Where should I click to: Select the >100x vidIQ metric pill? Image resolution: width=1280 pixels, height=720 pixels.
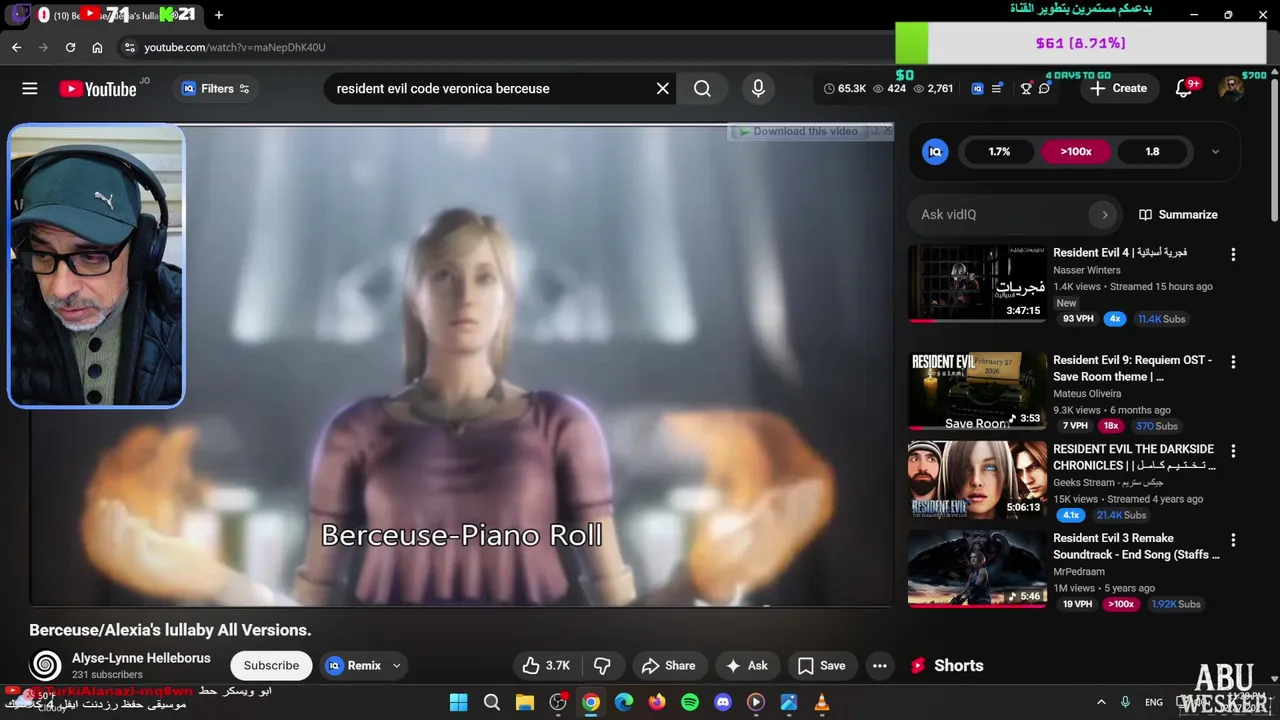pos(1076,152)
